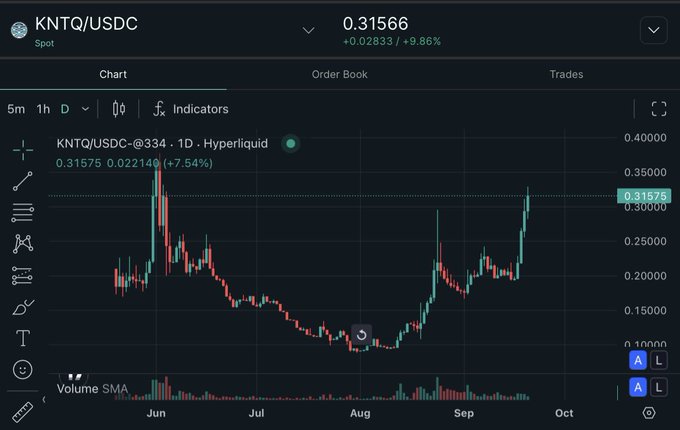Select the crosshair cursor tool
This screenshot has width=680, height=430.
tap(23, 150)
